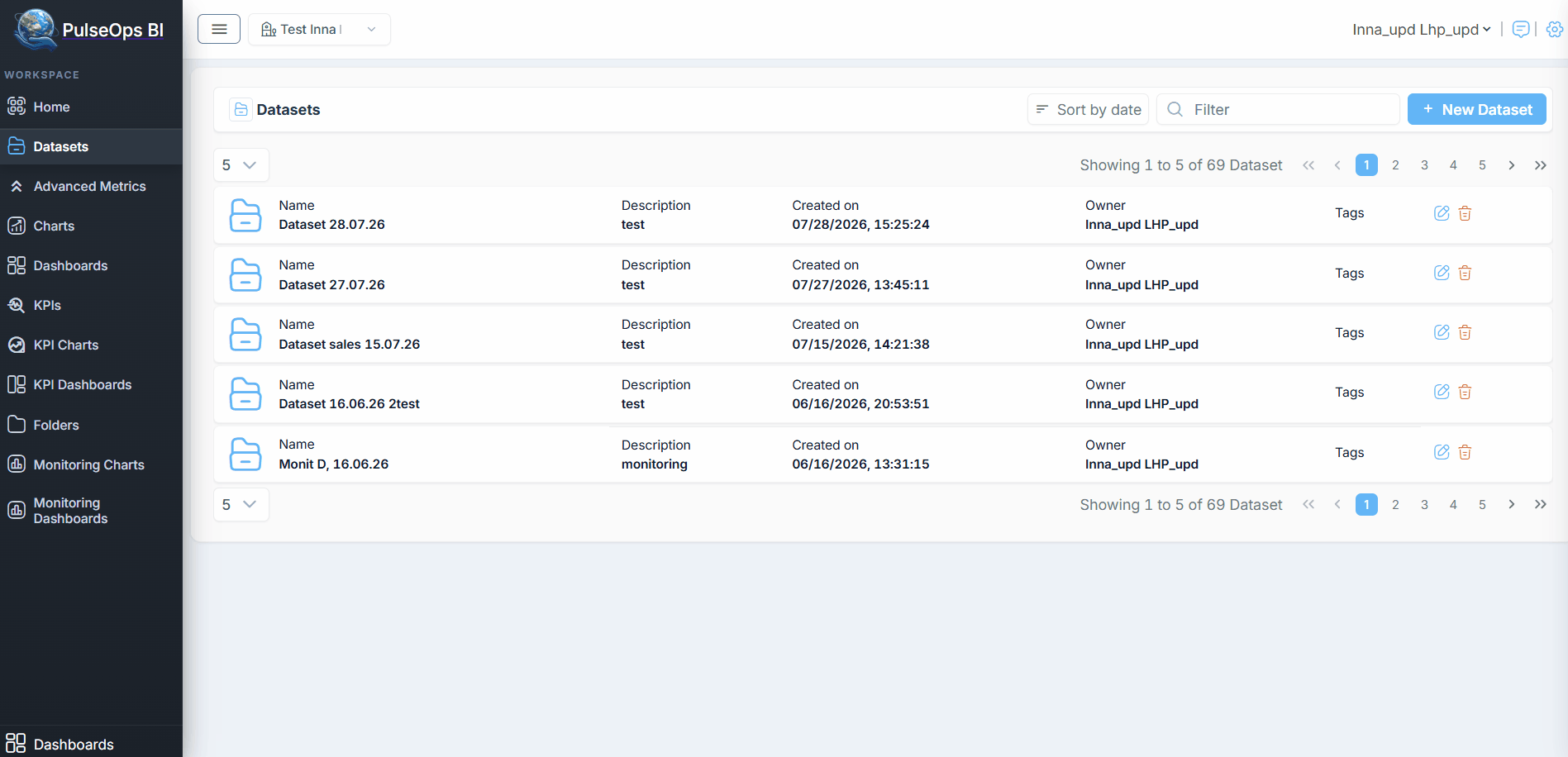
Task: Go to next page using bottom chevron
Action: pos(1511,504)
